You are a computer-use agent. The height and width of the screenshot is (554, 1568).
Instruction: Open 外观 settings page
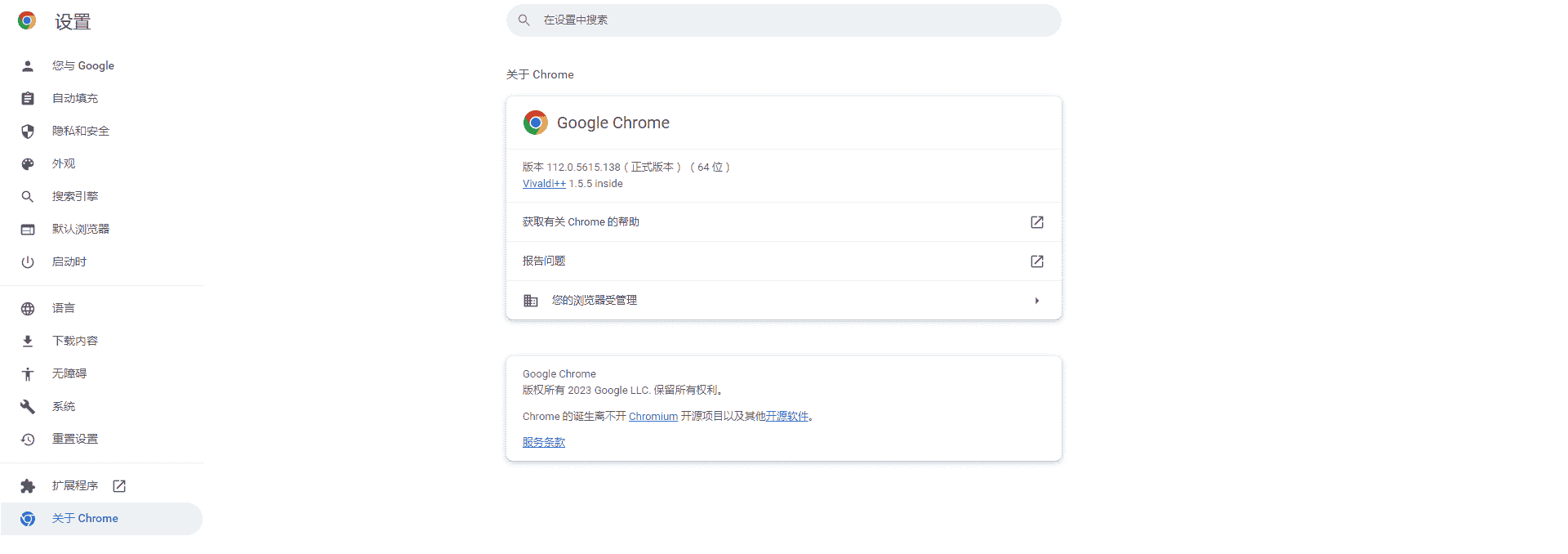101,164
